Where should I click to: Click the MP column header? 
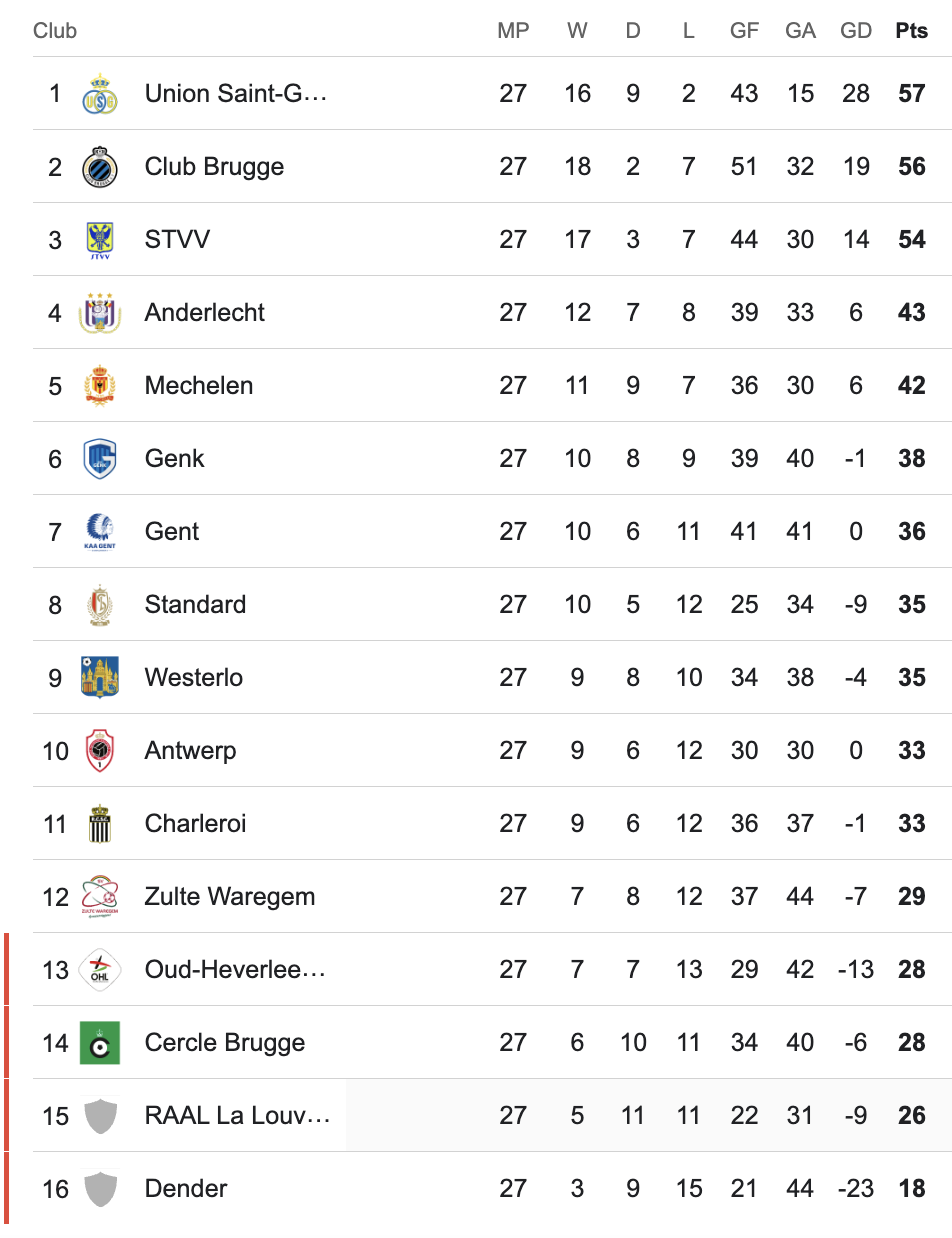coord(513,31)
